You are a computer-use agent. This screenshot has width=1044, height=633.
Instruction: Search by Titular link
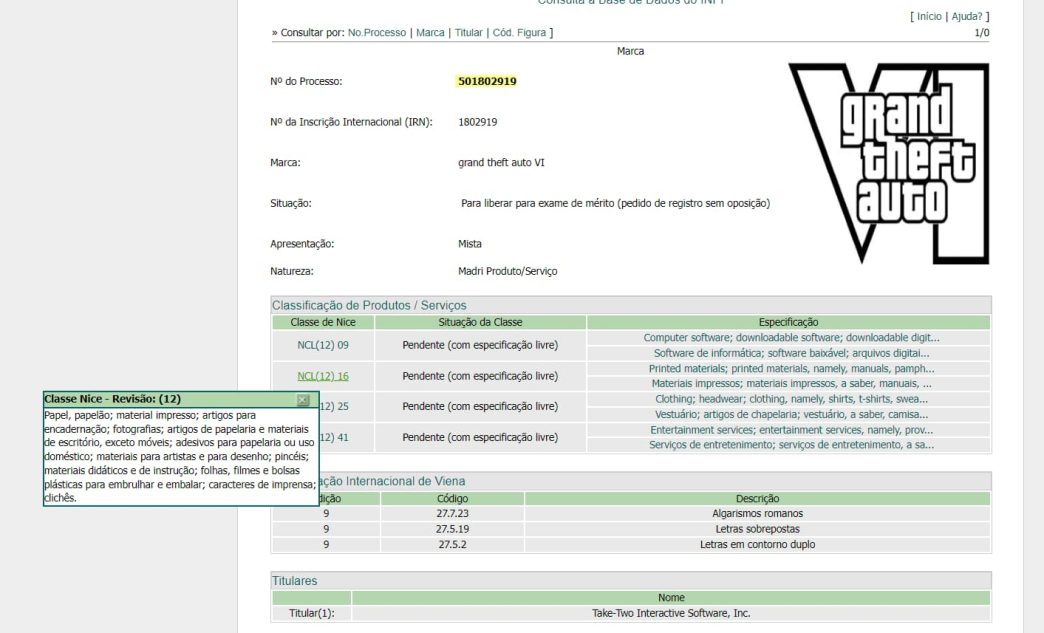coord(469,33)
